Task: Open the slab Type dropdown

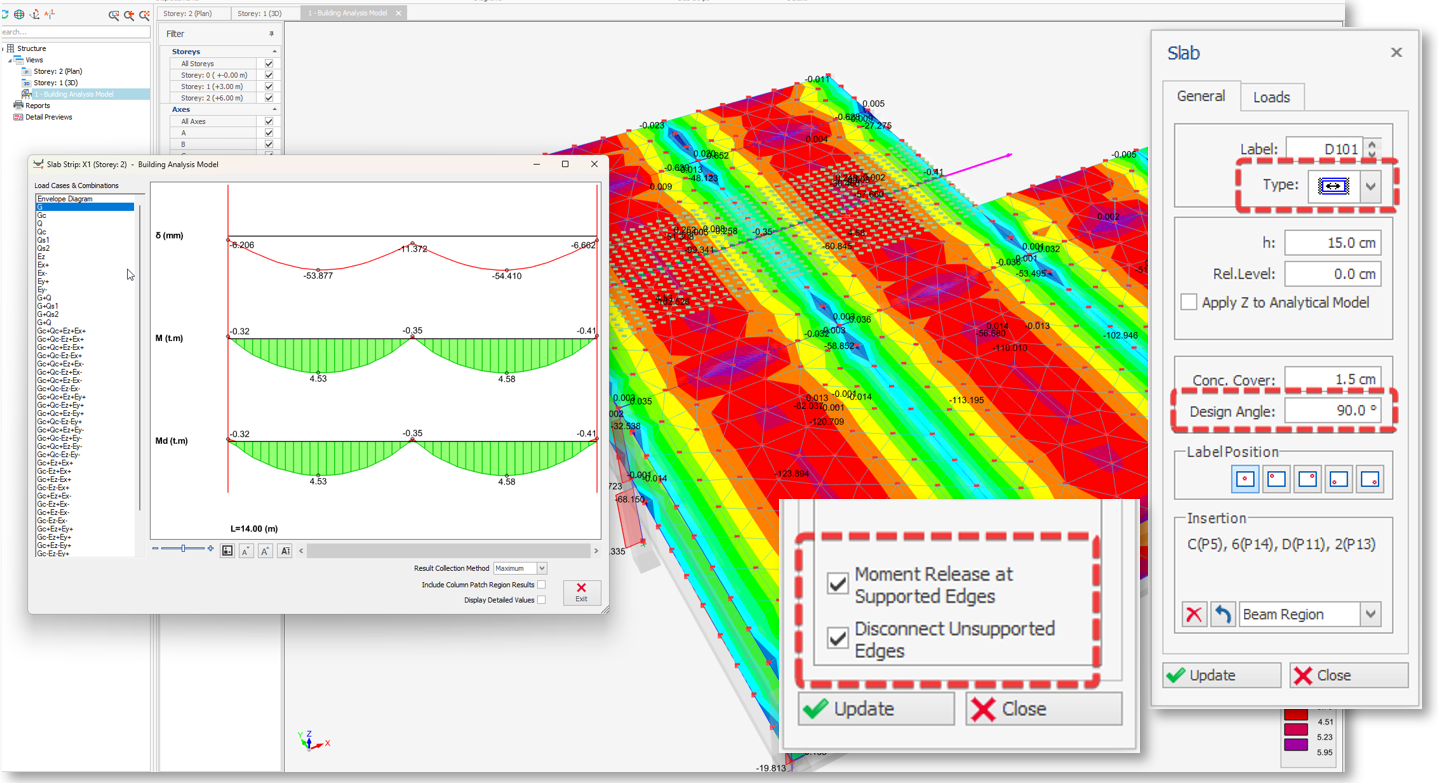Action: (x=1371, y=186)
